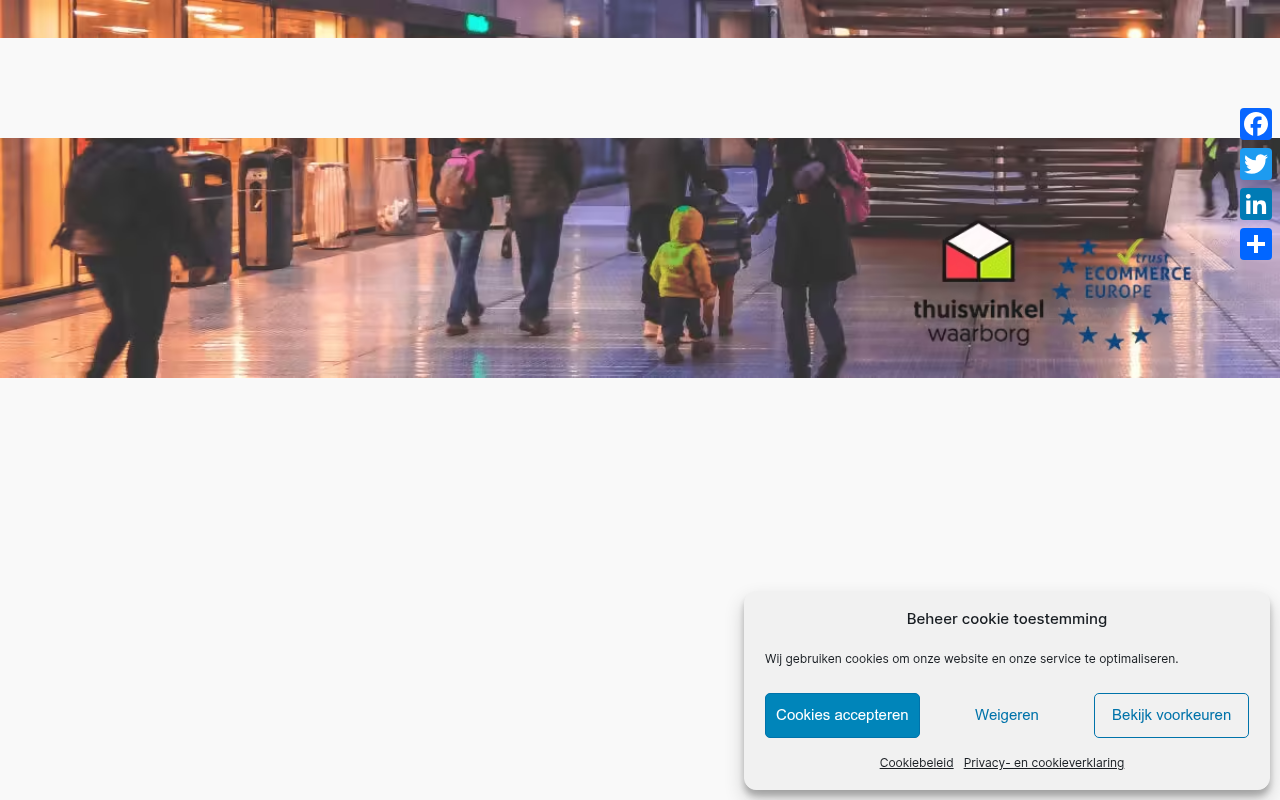
Task: Open the Cookiebeleid link
Action: pos(917,763)
